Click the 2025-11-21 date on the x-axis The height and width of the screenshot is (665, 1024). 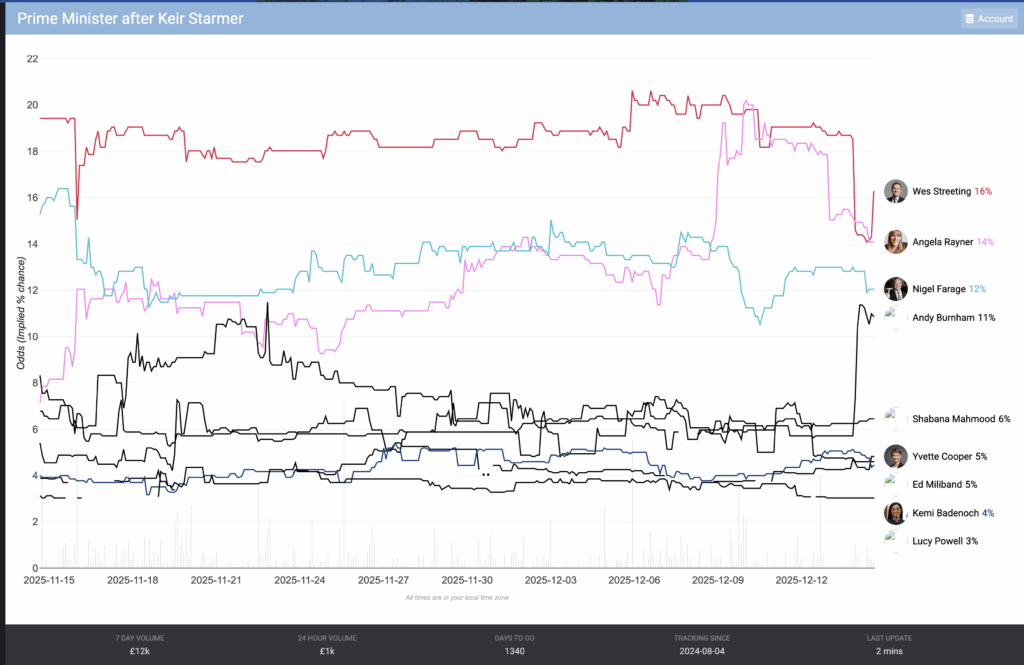tap(217, 580)
